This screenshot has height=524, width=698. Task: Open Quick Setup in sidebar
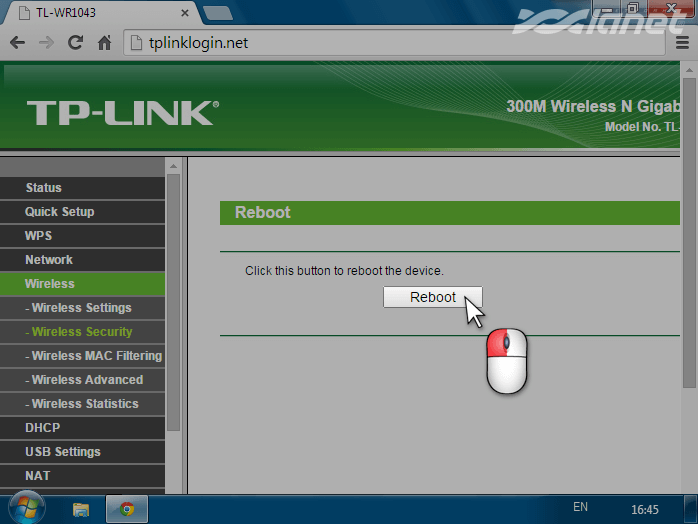coord(60,212)
